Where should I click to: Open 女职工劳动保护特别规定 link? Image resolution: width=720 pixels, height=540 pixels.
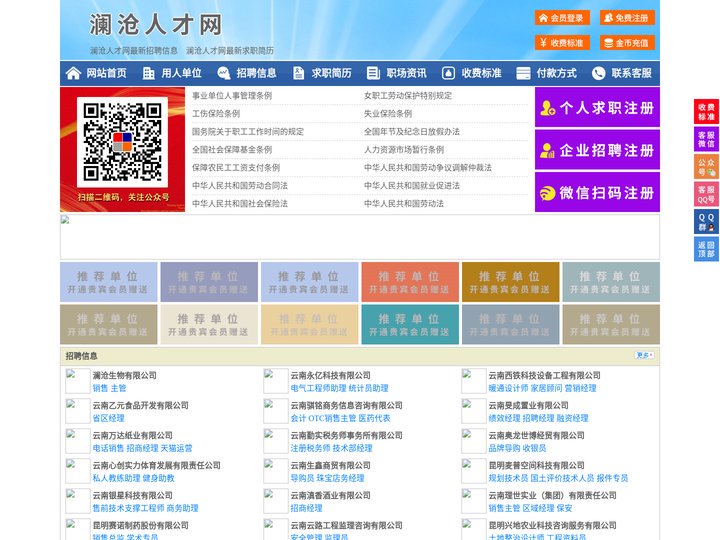tap(408, 96)
